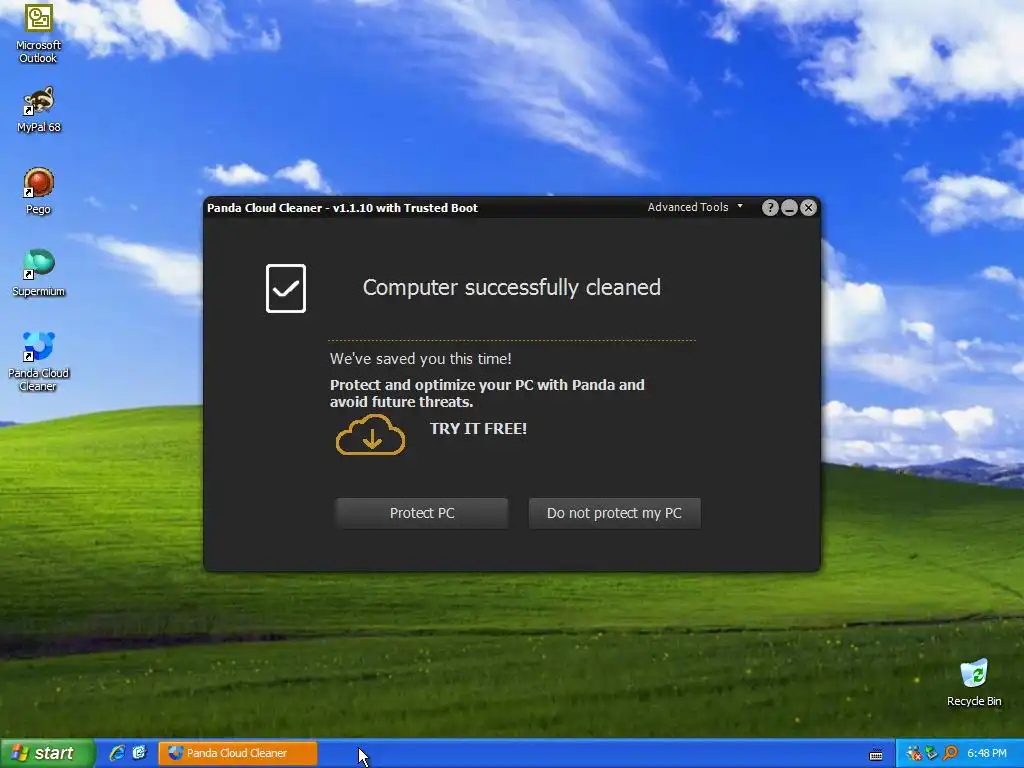Close the Panda Cloud Cleaner window

click(x=808, y=208)
